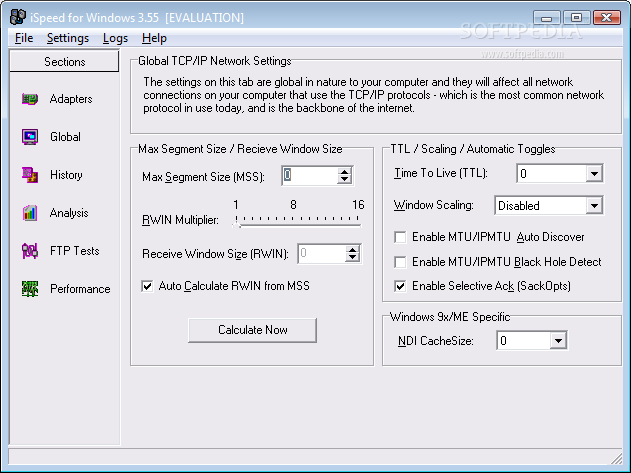Click the Receive Window Size (RWIN) field
631x473 pixels.
pyautogui.click(x=322, y=254)
